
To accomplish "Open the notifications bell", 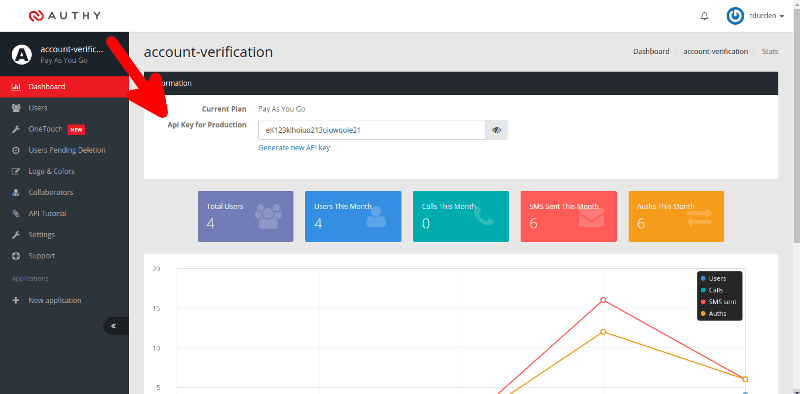I will 705,16.
